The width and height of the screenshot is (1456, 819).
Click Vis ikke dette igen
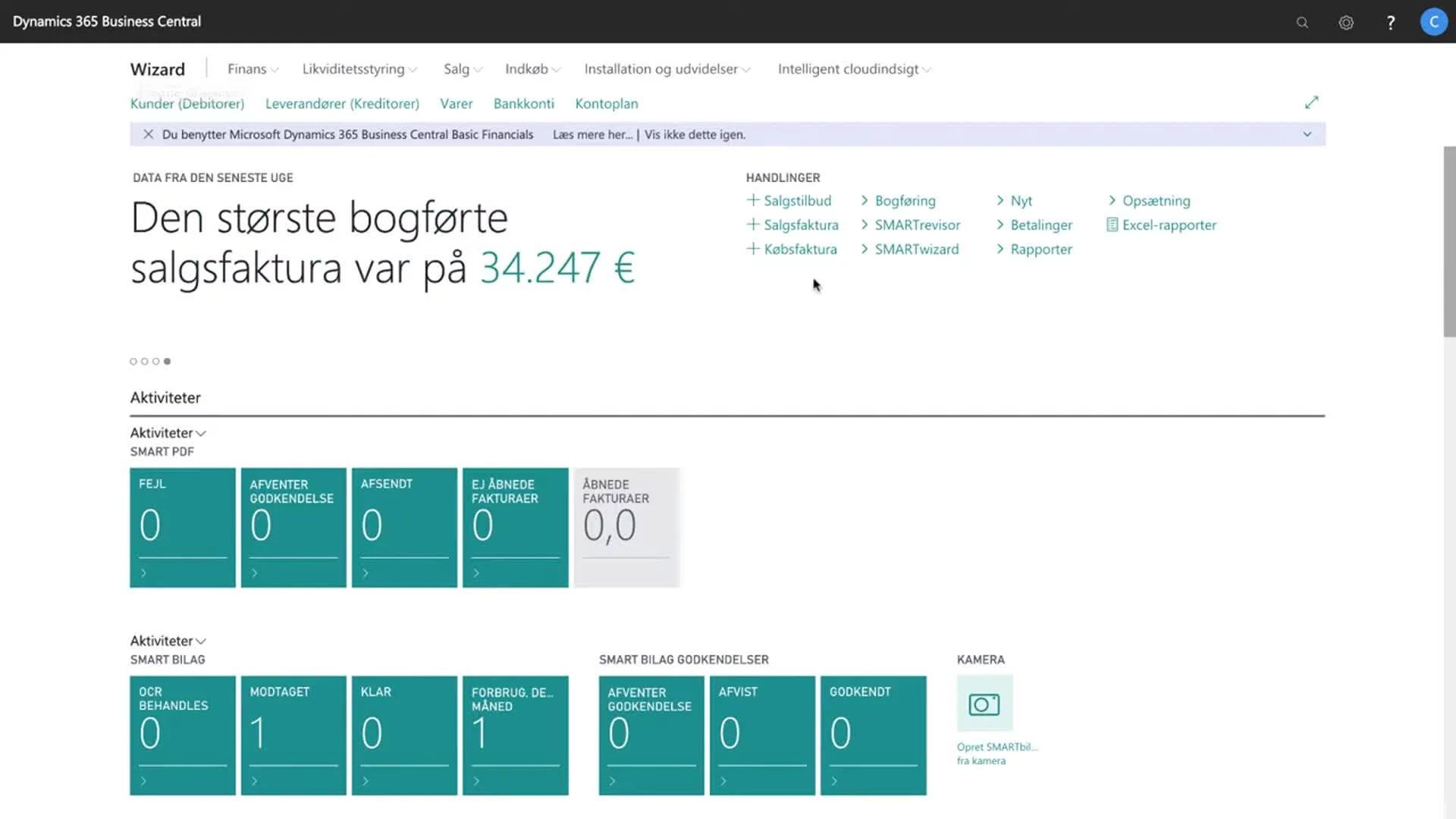pyautogui.click(x=695, y=134)
